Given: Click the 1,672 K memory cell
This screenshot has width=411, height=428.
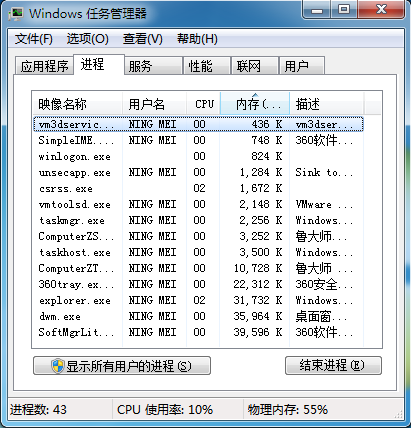Looking at the screenshot, I should [261, 188].
